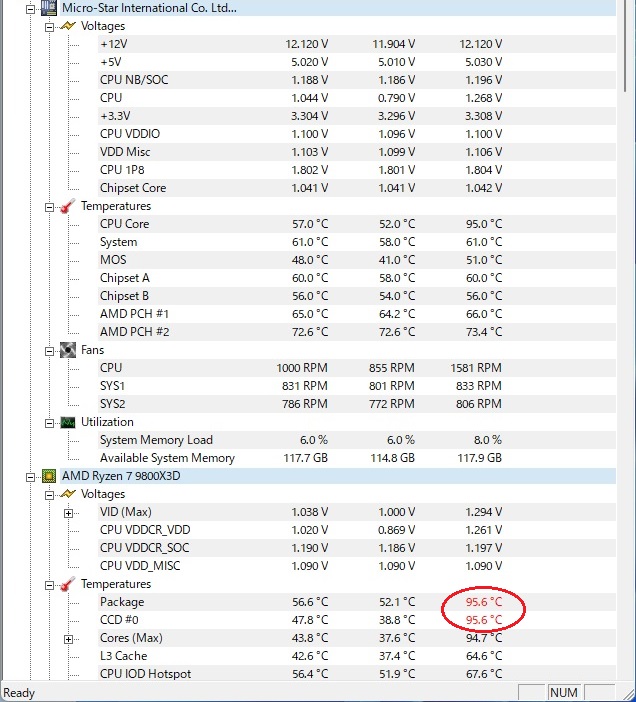
Task: Expand the VID (Max) voltage entry
Action: click(x=69, y=512)
